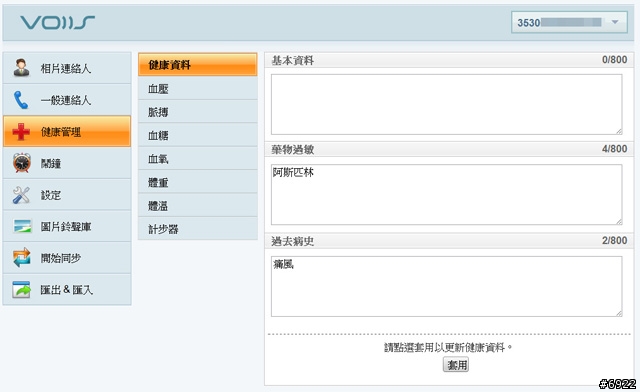Screen dimensions: 640x392
Task: Switch to the 血壓 tab
Action: point(198,88)
